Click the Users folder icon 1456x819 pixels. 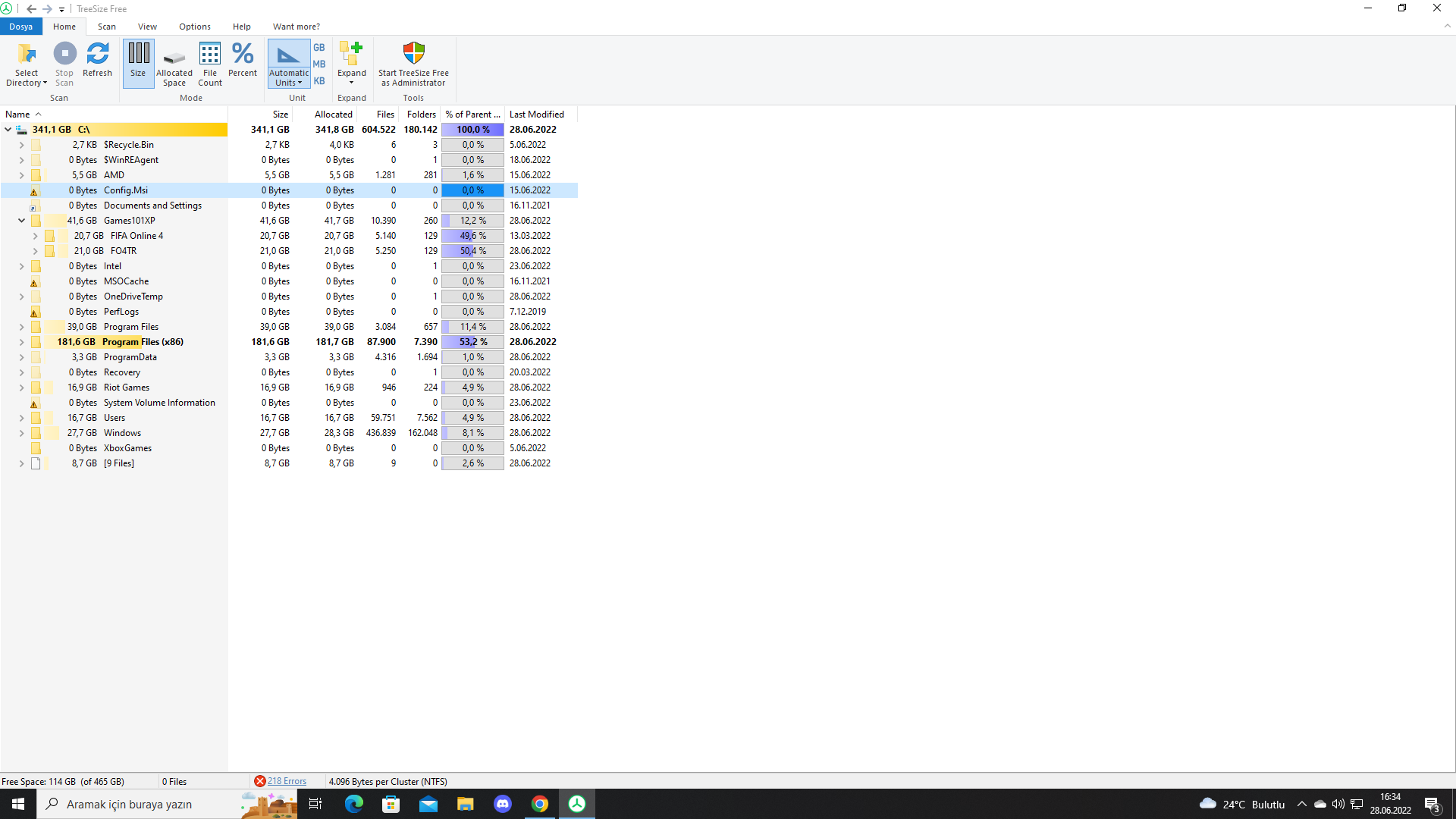coord(36,418)
